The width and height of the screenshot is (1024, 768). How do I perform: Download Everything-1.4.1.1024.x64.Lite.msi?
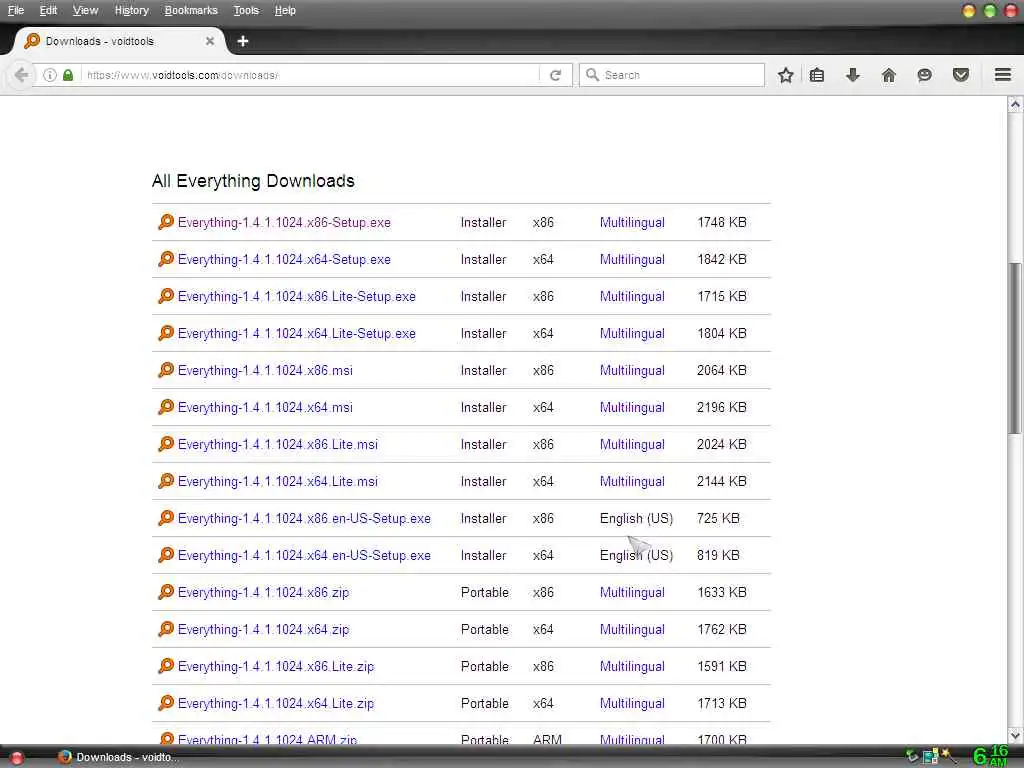[x=278, y=482]
